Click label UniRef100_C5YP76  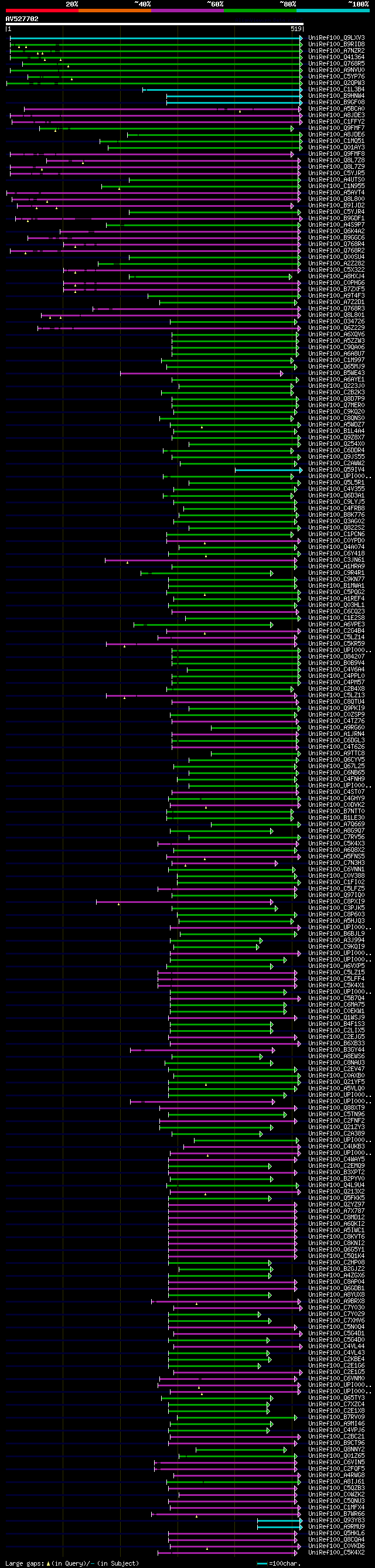tap(337, 77)
